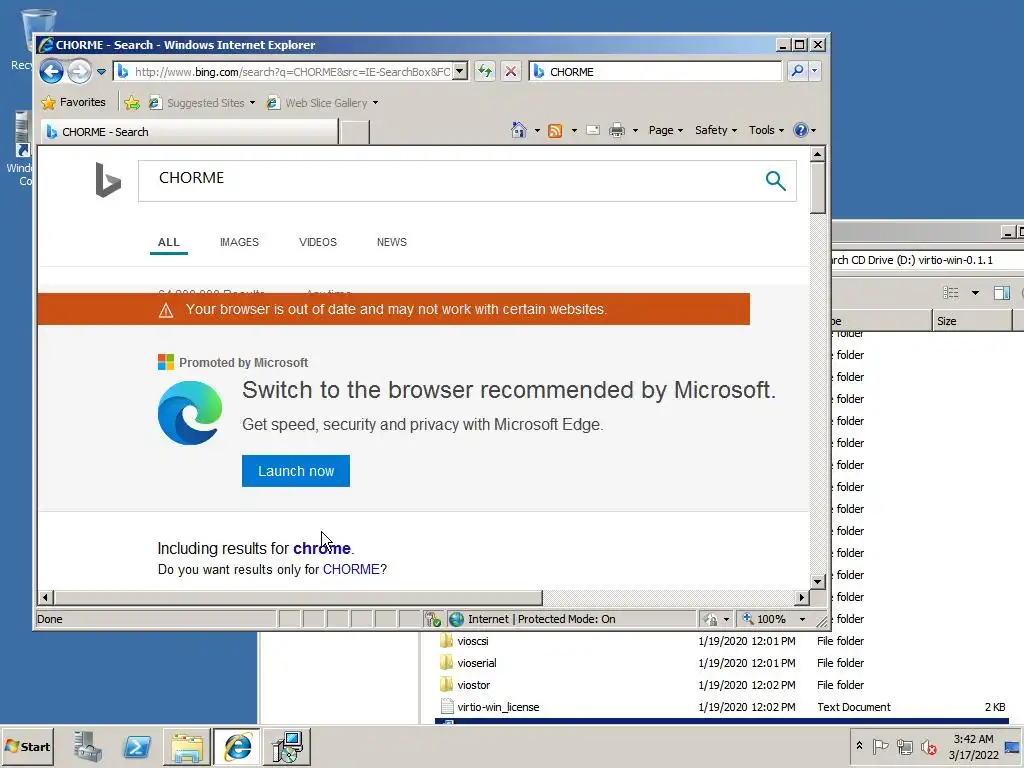Switch to the NEWS tab
1024x768 pixels.
pos(392,242)
